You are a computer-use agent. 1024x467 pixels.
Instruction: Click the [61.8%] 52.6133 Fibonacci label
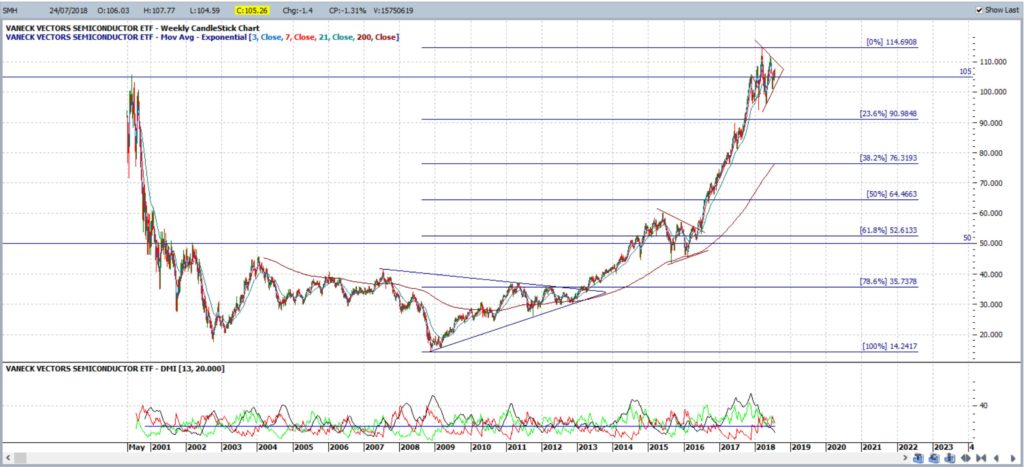pyautogui.click(x=888, y=231)
